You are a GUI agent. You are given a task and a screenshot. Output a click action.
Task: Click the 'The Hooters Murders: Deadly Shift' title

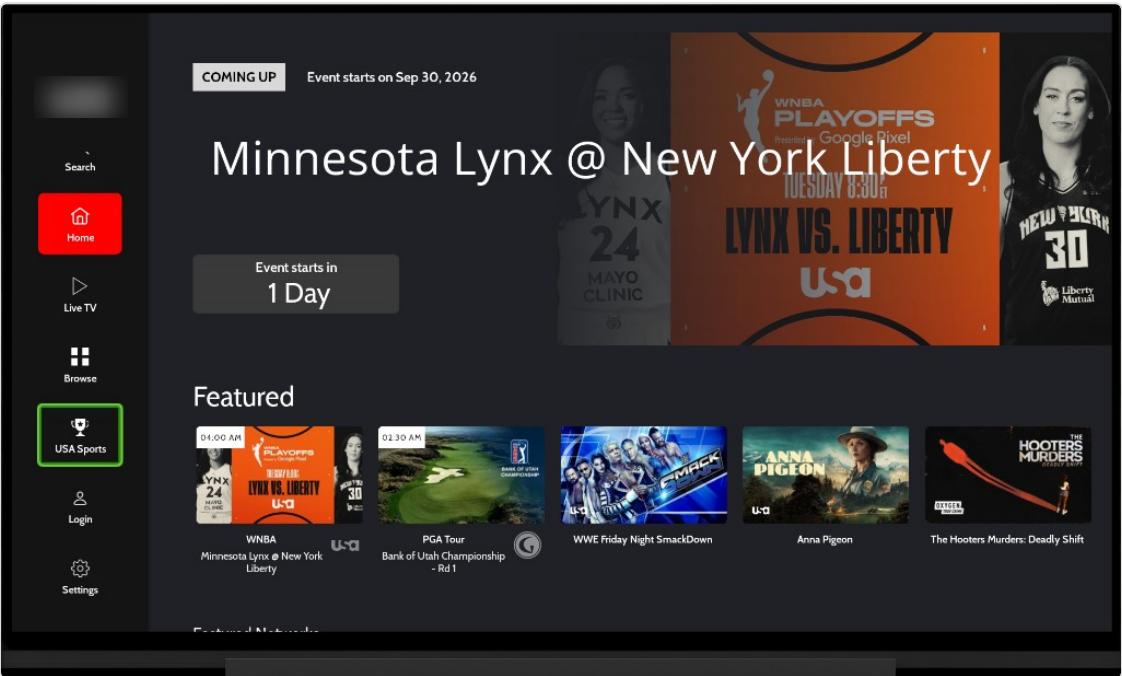1007,539
